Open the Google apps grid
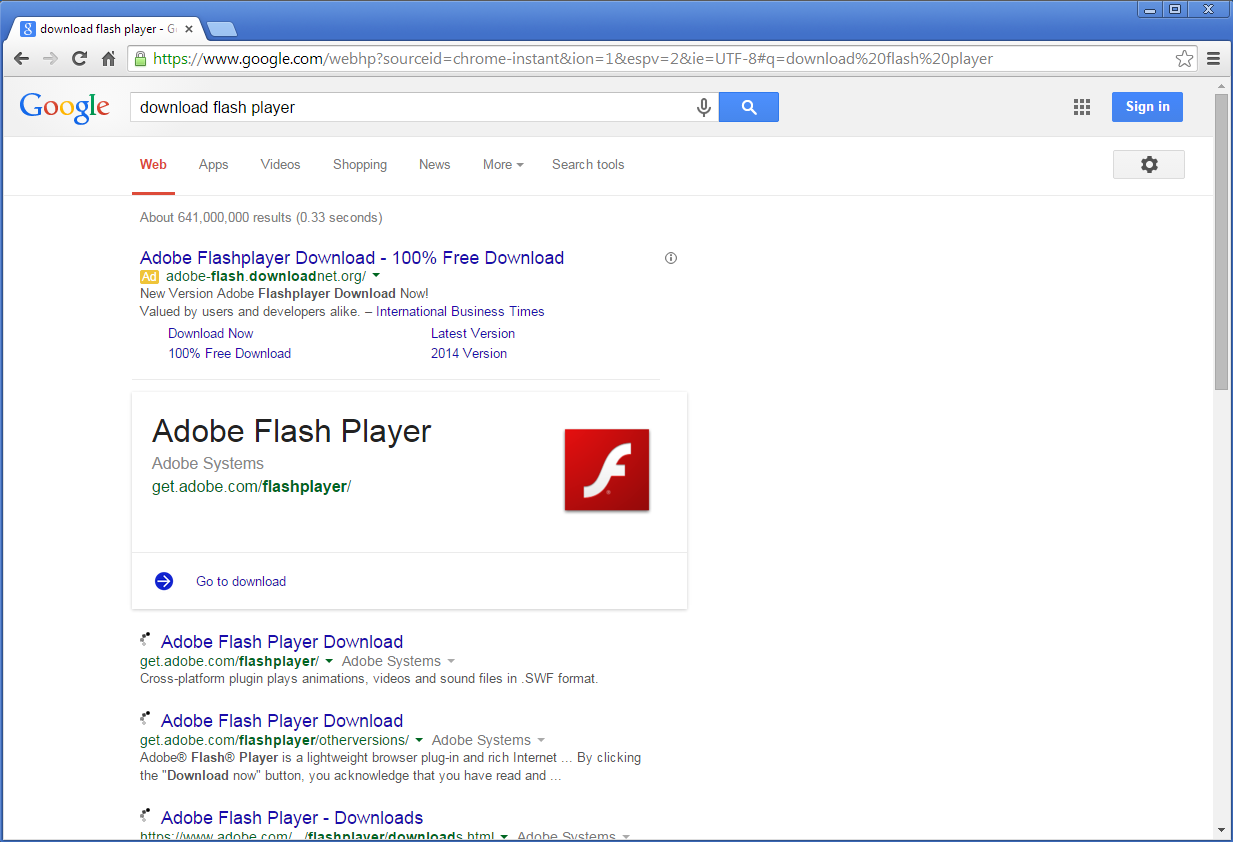Image resolution: width=1233 pixels, height=842 pixels. click(x=1081, y=107)
